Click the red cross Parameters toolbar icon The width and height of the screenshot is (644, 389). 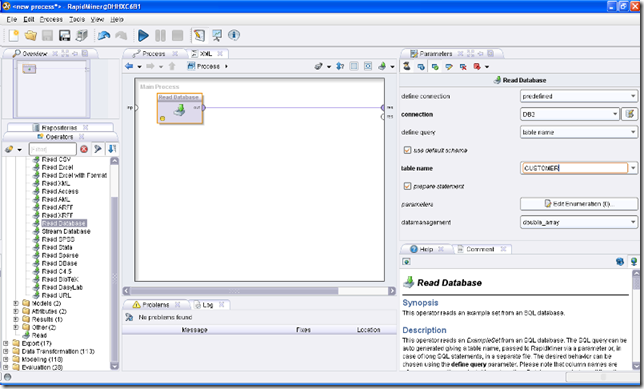point(463,67)
